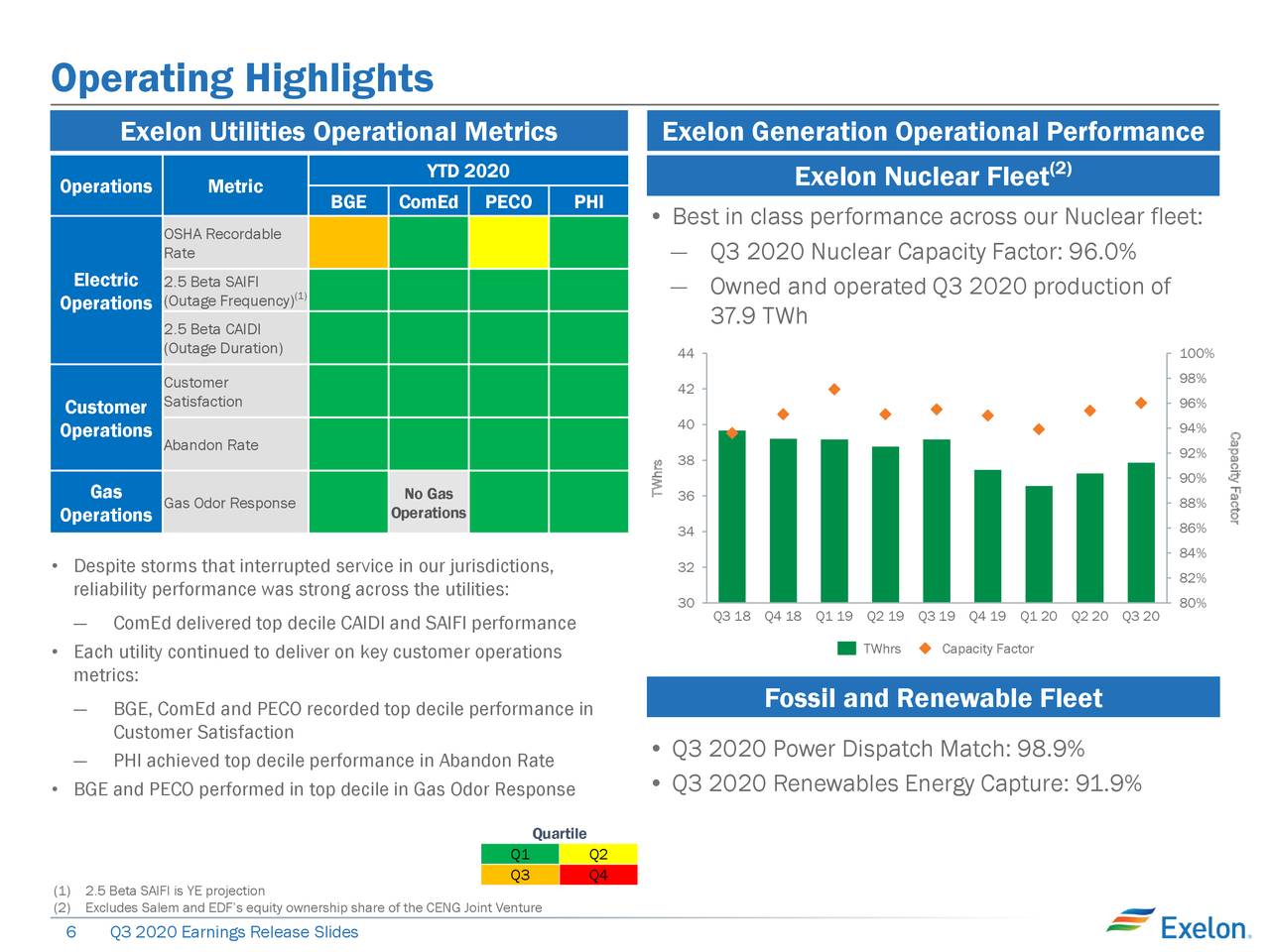Click the Exelon Nuclear Fleet banner
The image size is (1270, 952).
point(933,176)
